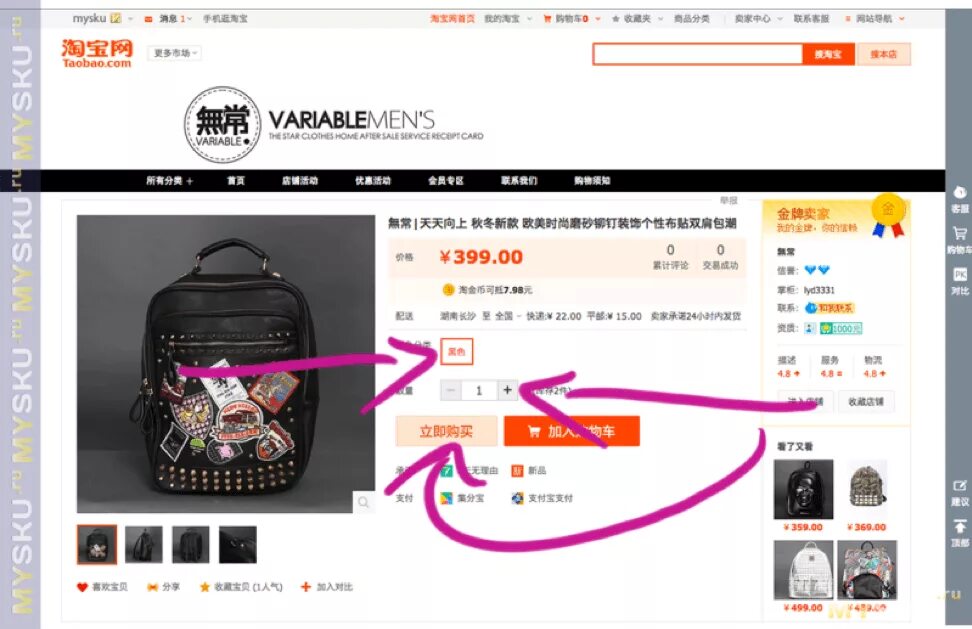
Task: Click the suggestion feedback icon in sidebar
Action: click(960, 486)
